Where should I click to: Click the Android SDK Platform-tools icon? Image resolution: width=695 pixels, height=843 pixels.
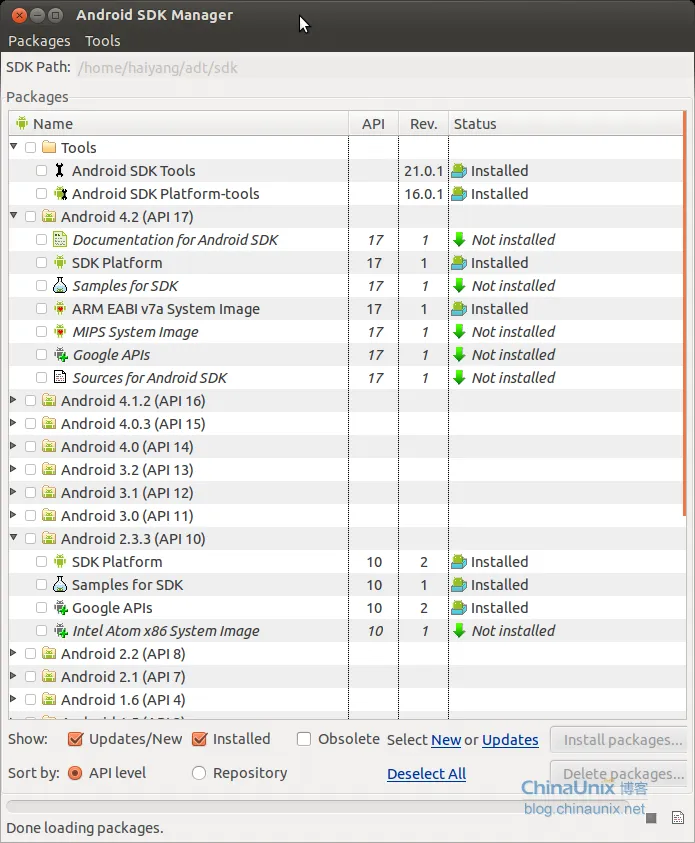[61, 194]
